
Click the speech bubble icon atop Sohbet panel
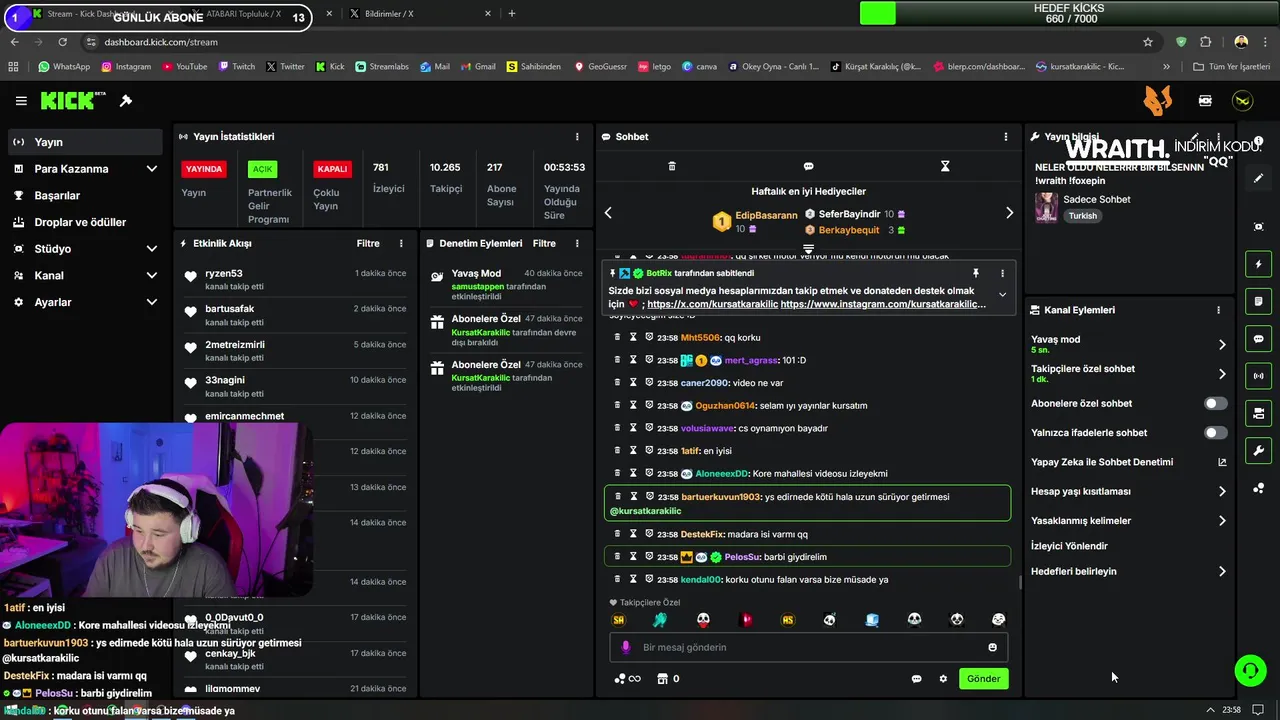point(808,166)
